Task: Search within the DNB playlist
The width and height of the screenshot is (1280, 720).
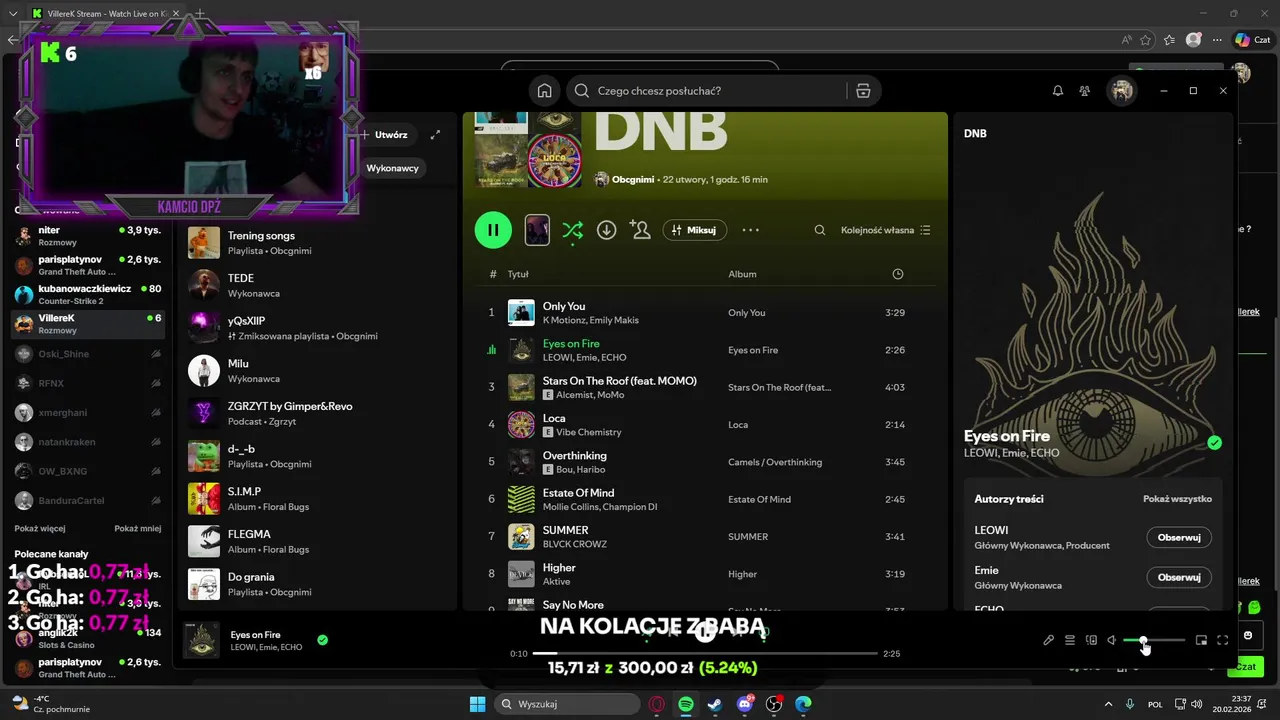Action: point(820,230)
